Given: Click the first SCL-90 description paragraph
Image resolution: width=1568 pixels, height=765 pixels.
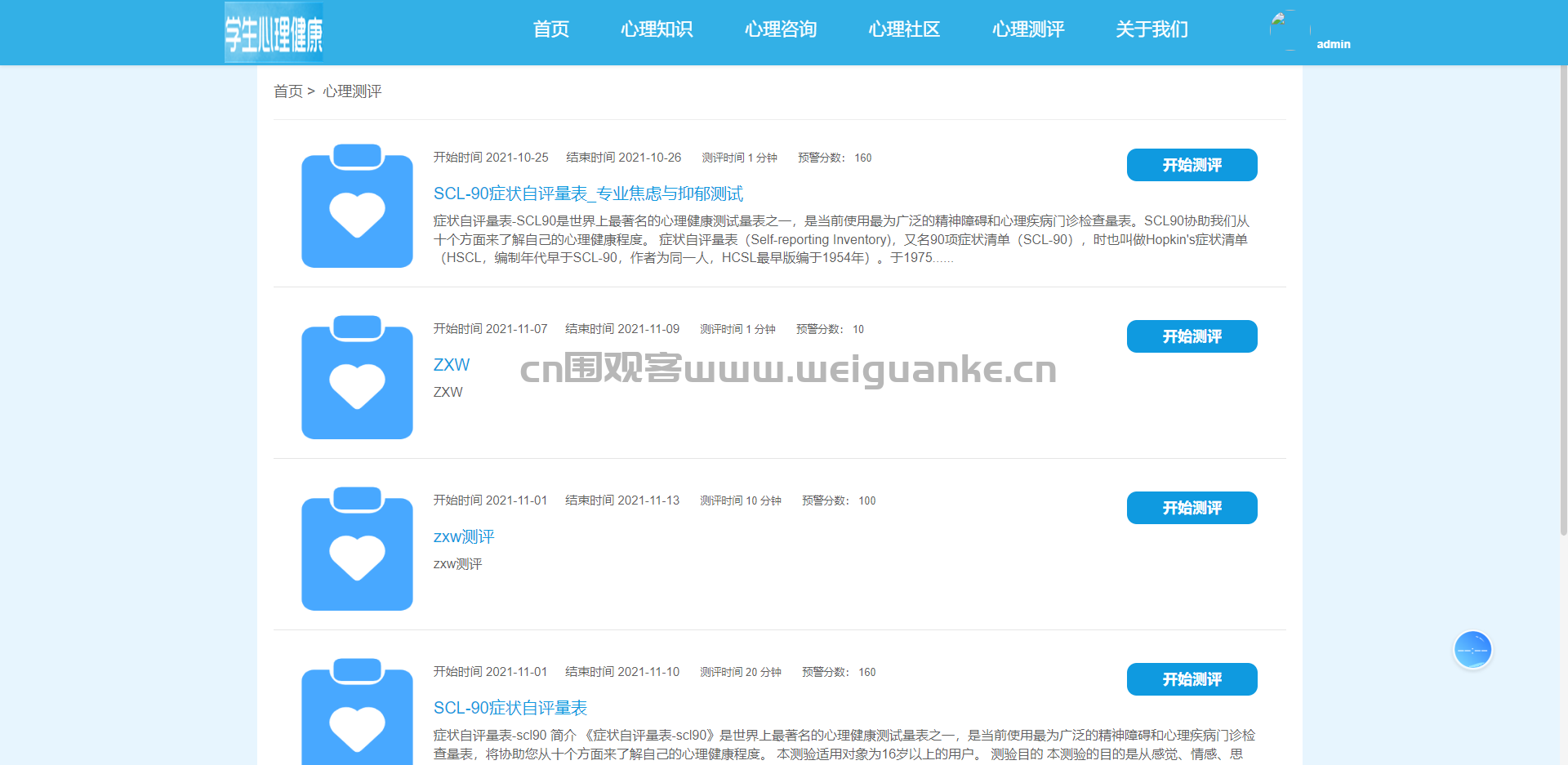Looking at the screenshot, I should [x=841, y=239].
